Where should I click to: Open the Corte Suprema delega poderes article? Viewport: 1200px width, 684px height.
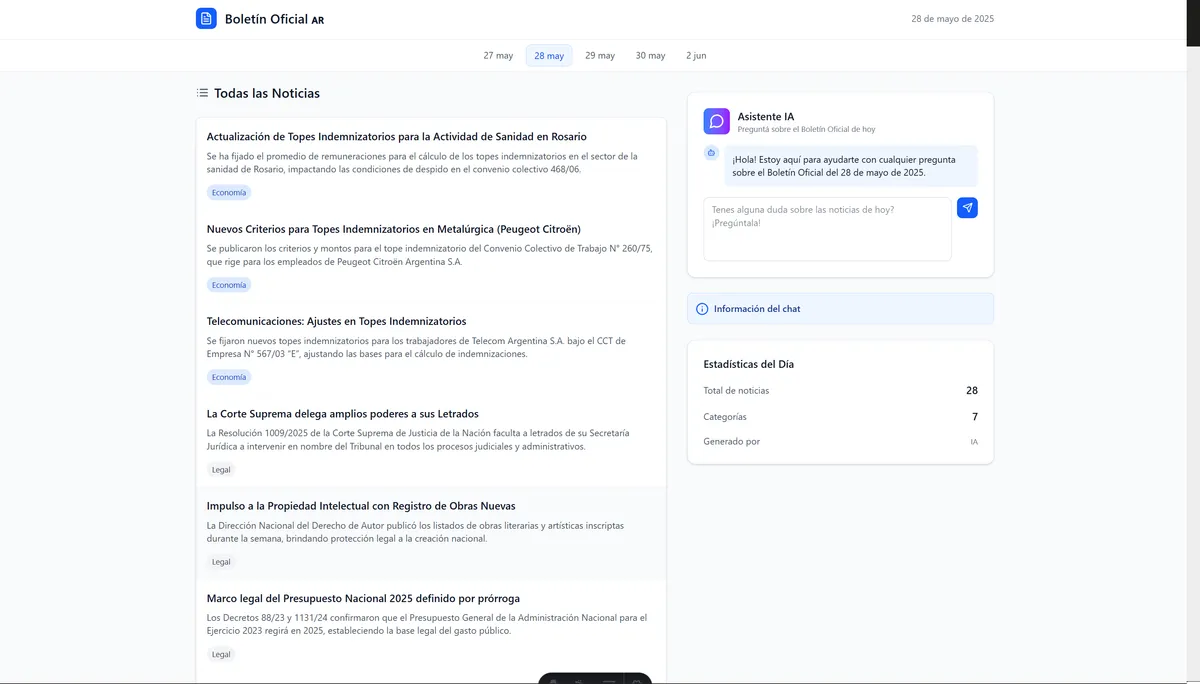[343, 413]
